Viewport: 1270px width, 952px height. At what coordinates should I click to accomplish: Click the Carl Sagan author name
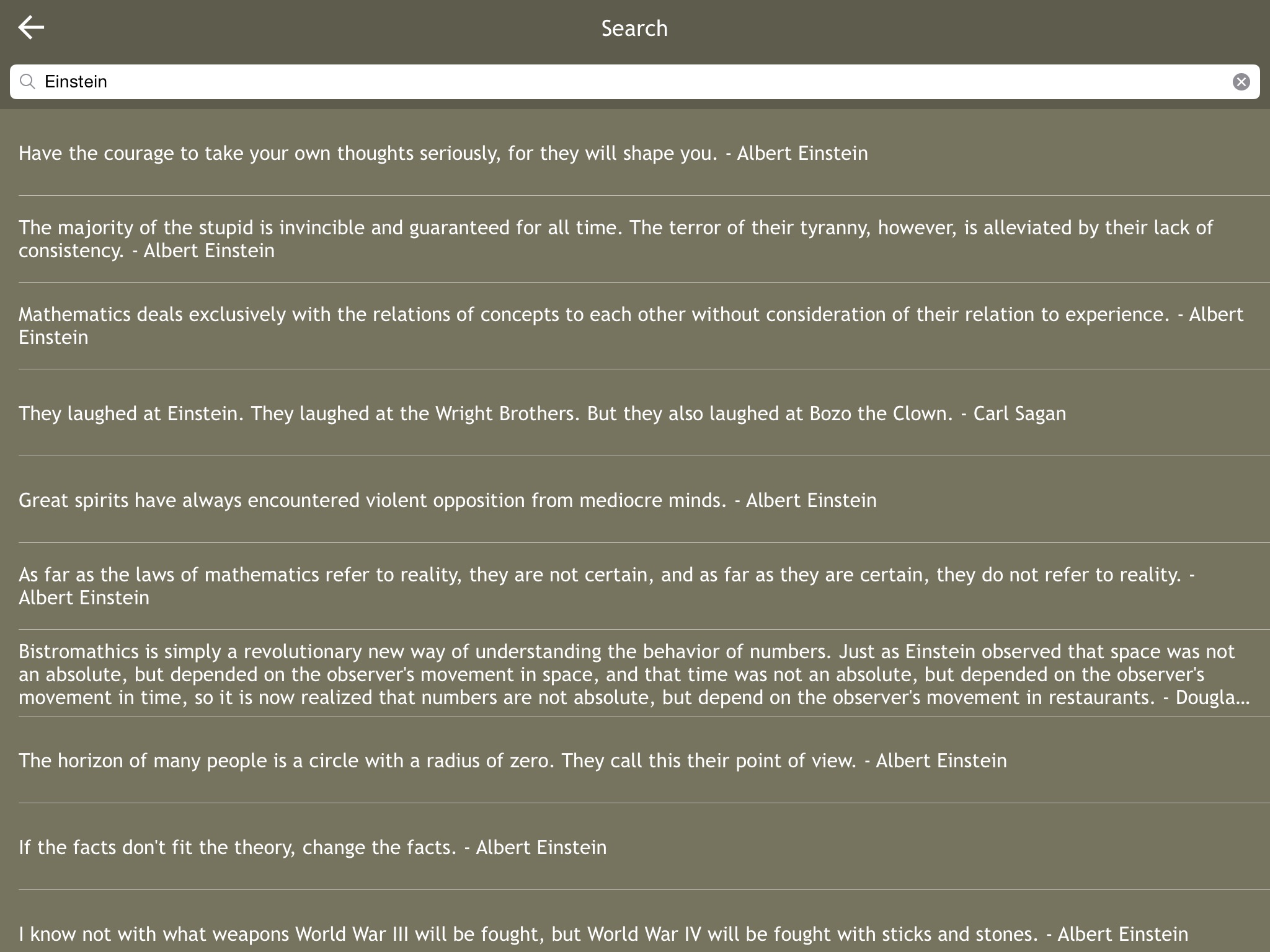[1019, 413]
